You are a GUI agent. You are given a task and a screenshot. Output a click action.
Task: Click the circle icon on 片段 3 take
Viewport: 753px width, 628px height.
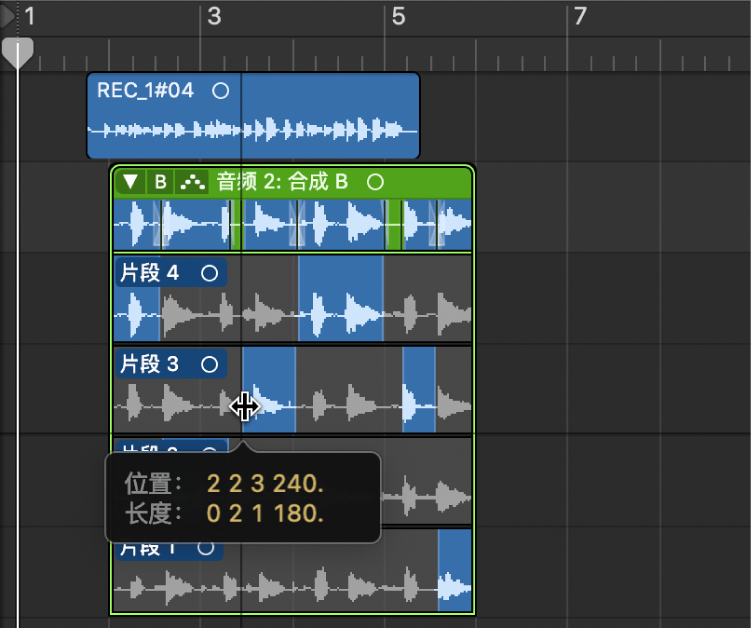click(x=209, y=364)
